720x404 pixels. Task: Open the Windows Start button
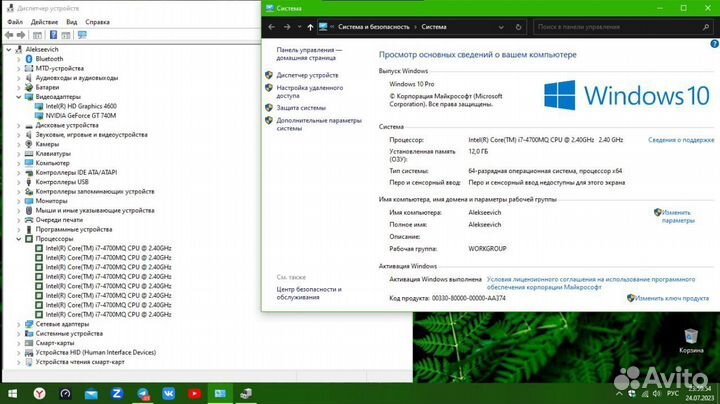coord(12,393)
